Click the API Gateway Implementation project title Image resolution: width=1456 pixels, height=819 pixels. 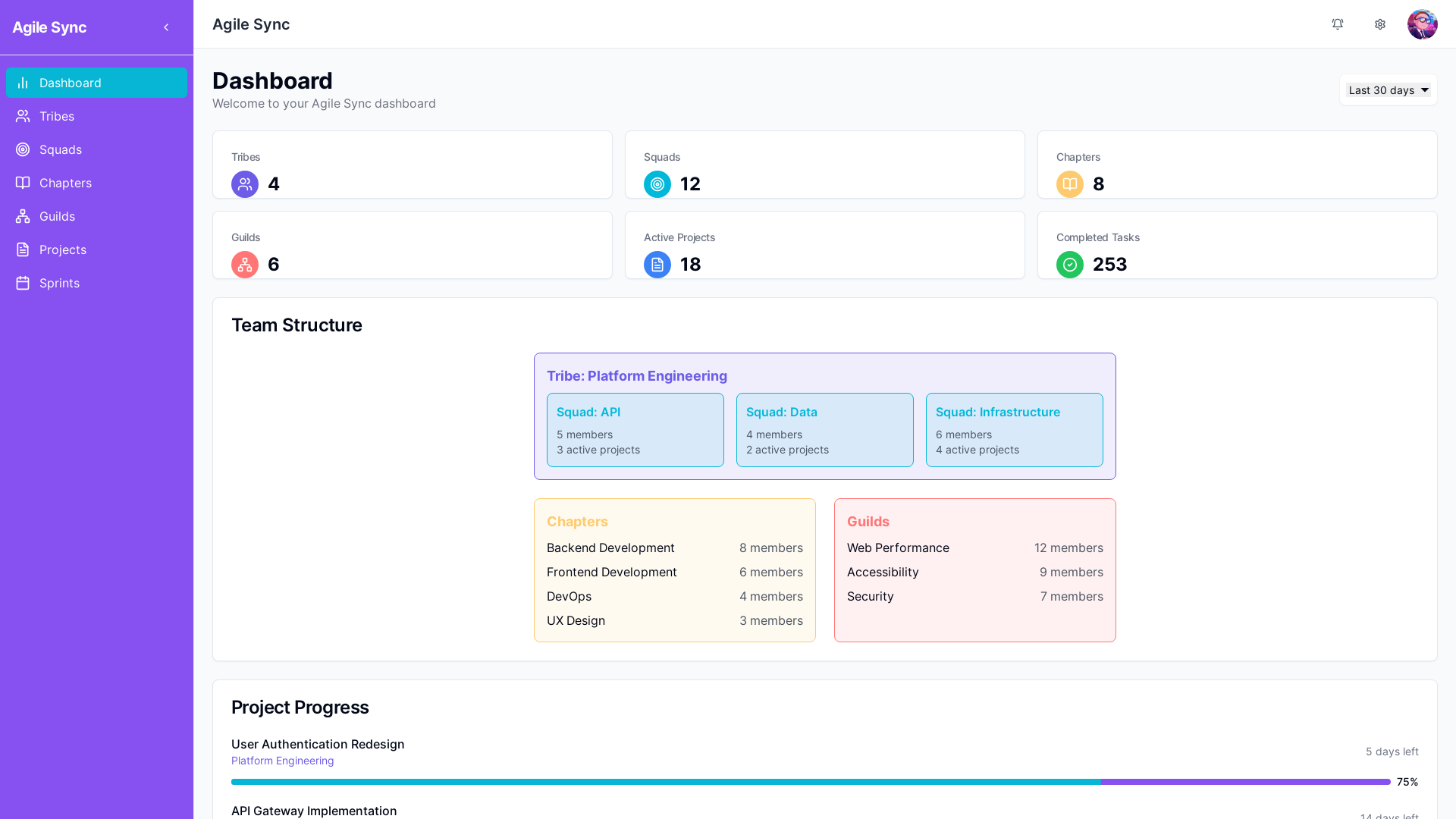click(x=314, y=811)
